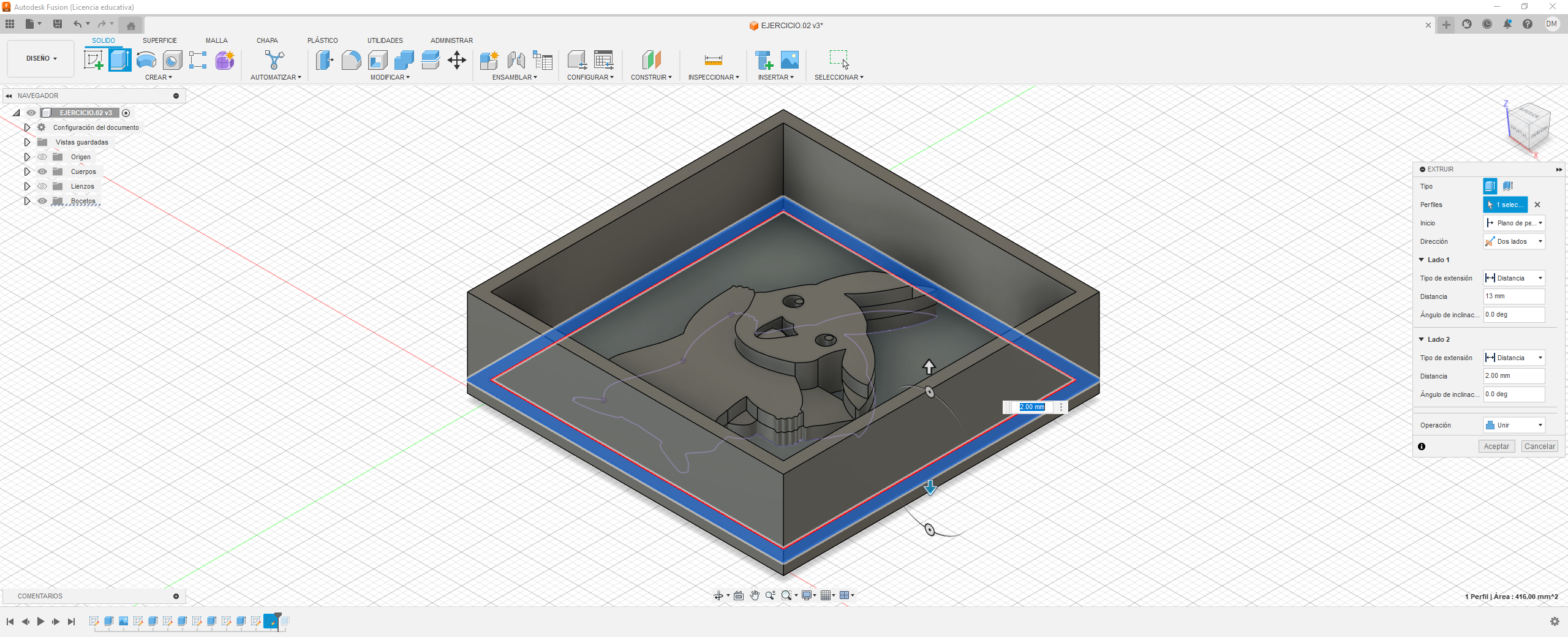
Task: Select the Joint tool icon
Action: [x=516, y=60]
